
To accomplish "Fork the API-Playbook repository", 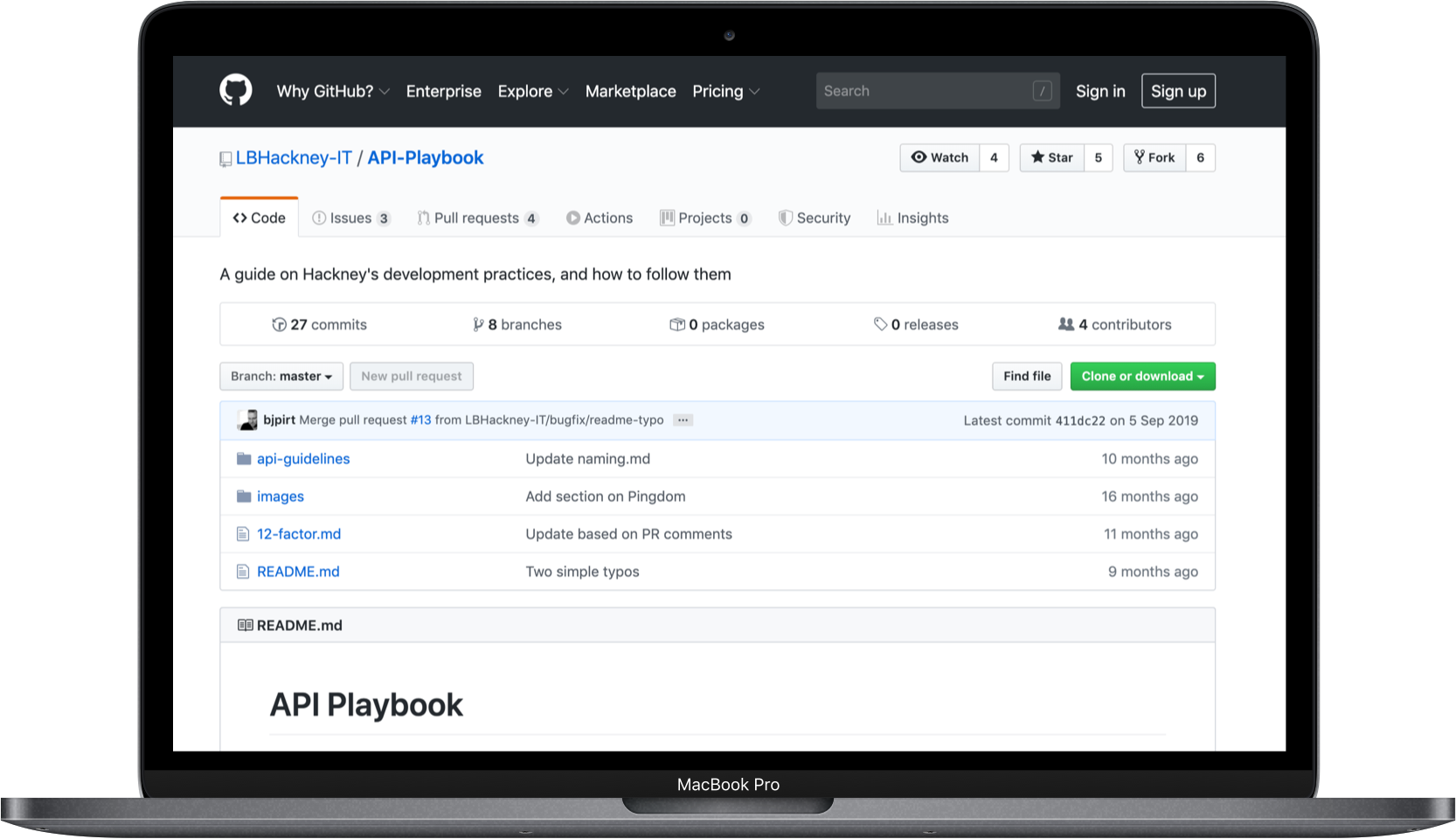I will (1154, 157).
